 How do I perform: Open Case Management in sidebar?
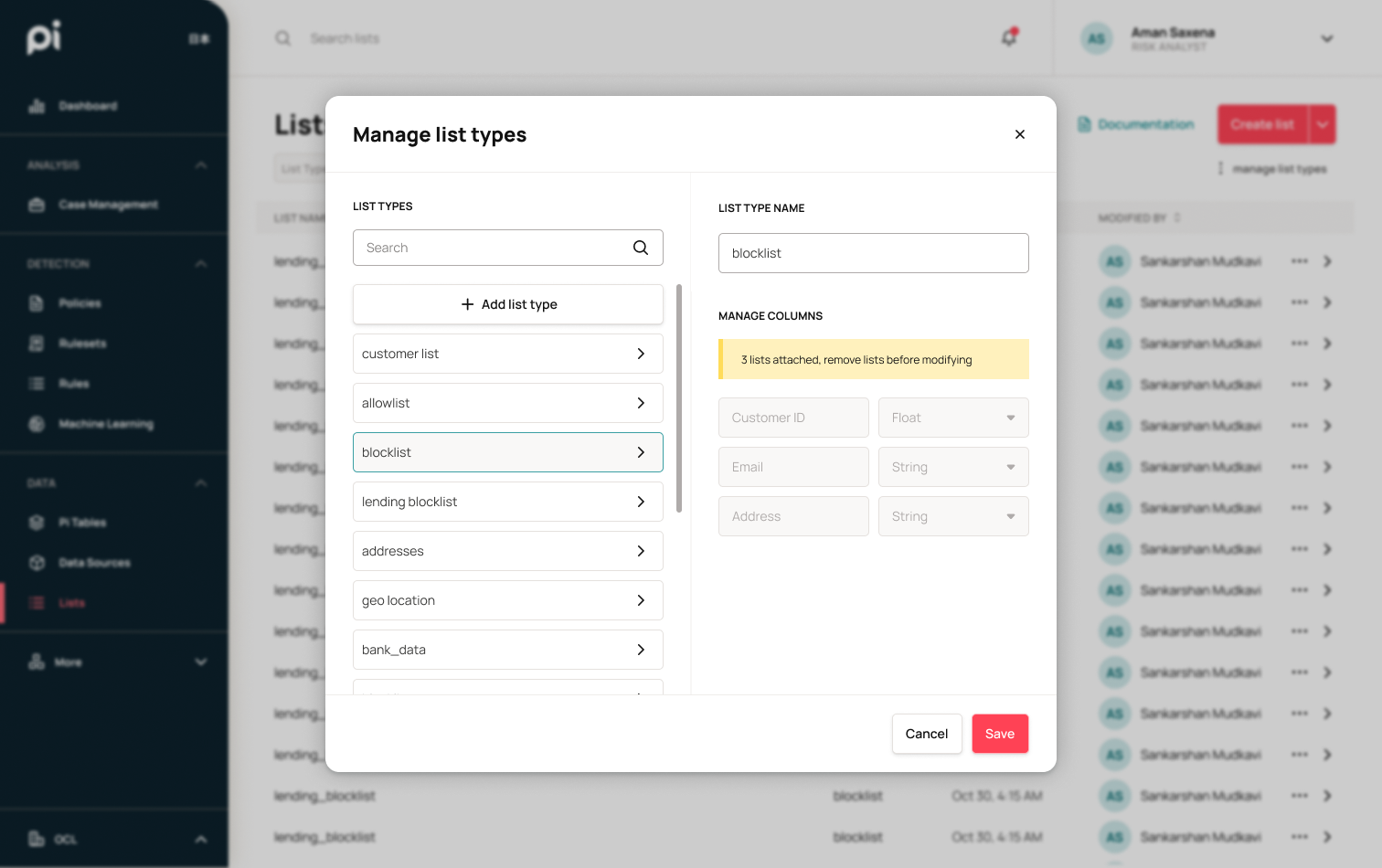click(108, 205)
